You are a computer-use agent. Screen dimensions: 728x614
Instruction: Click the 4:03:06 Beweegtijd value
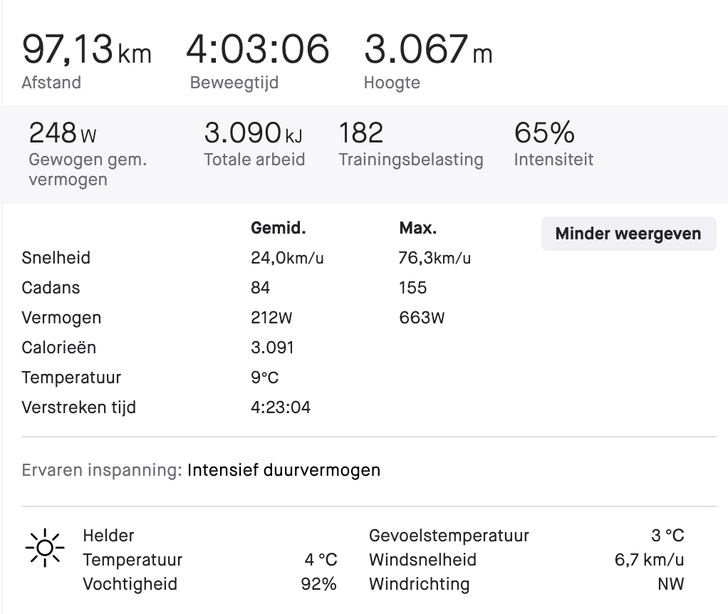click(x=258, y=49)
